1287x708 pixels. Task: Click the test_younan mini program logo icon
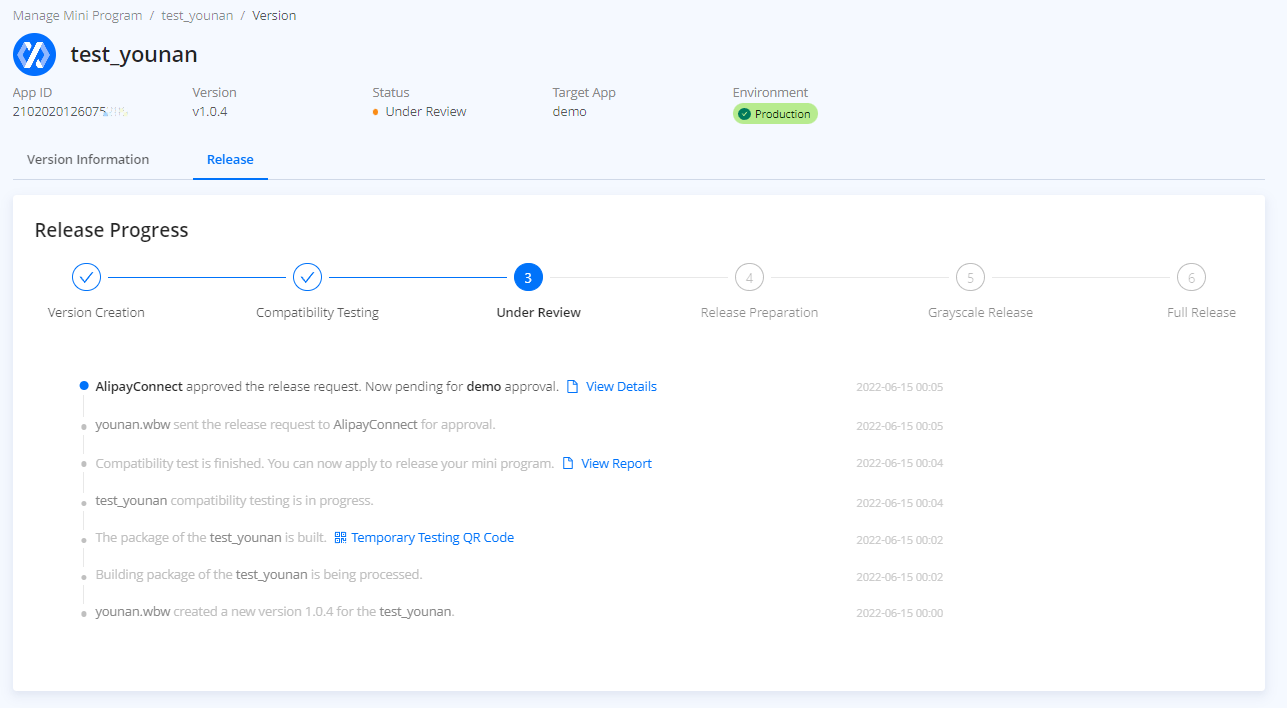pyautogui.click(x=34, y=54)
